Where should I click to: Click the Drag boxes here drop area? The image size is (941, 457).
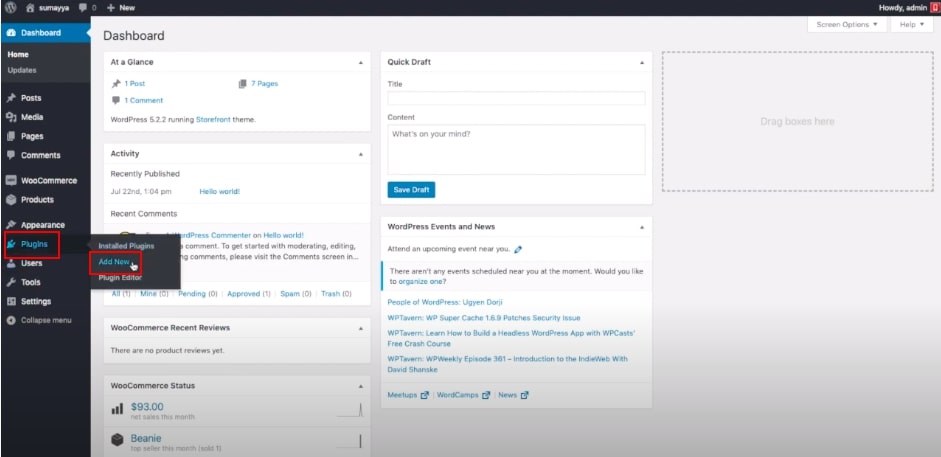click(798, 121)
